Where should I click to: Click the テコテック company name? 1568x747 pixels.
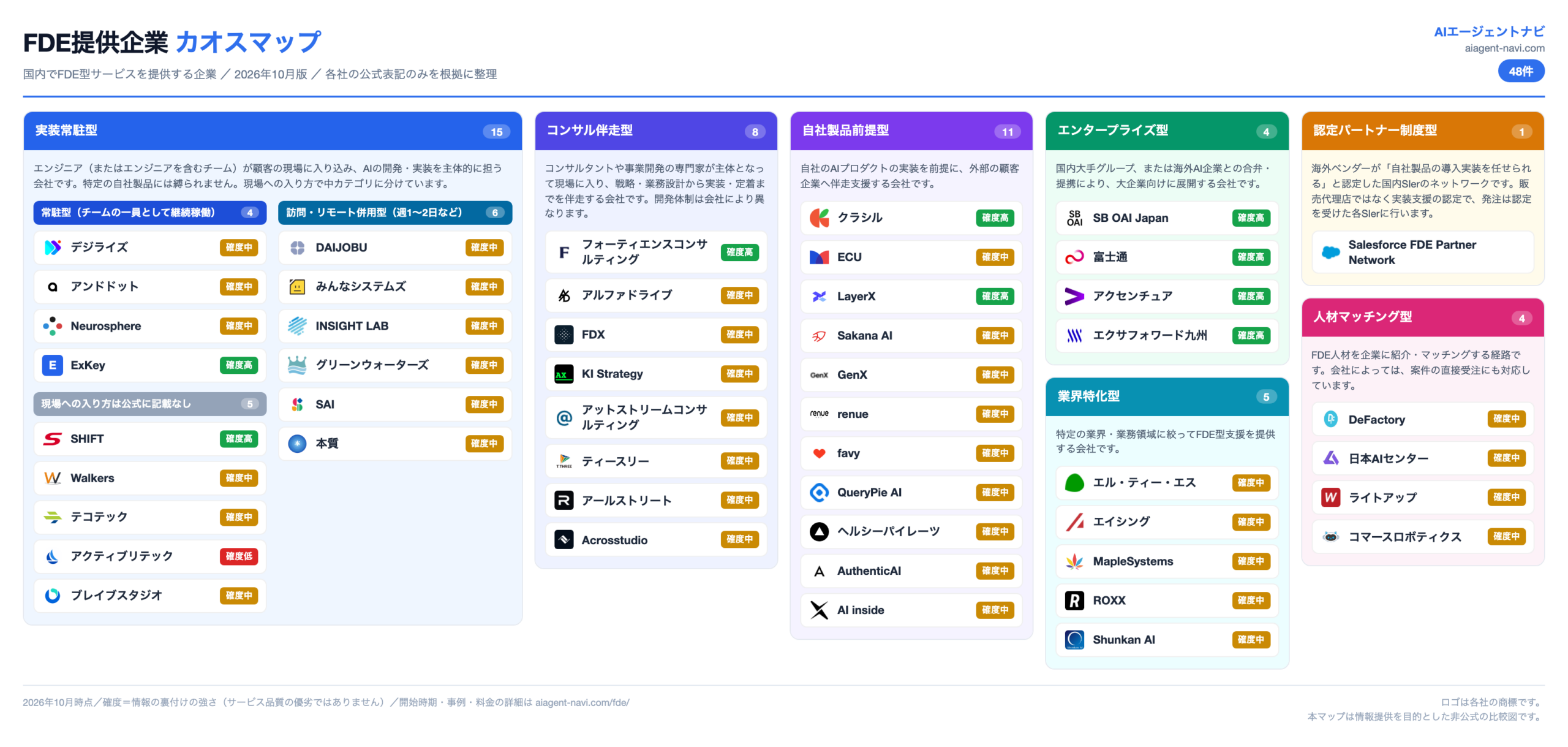coord(99,517)
